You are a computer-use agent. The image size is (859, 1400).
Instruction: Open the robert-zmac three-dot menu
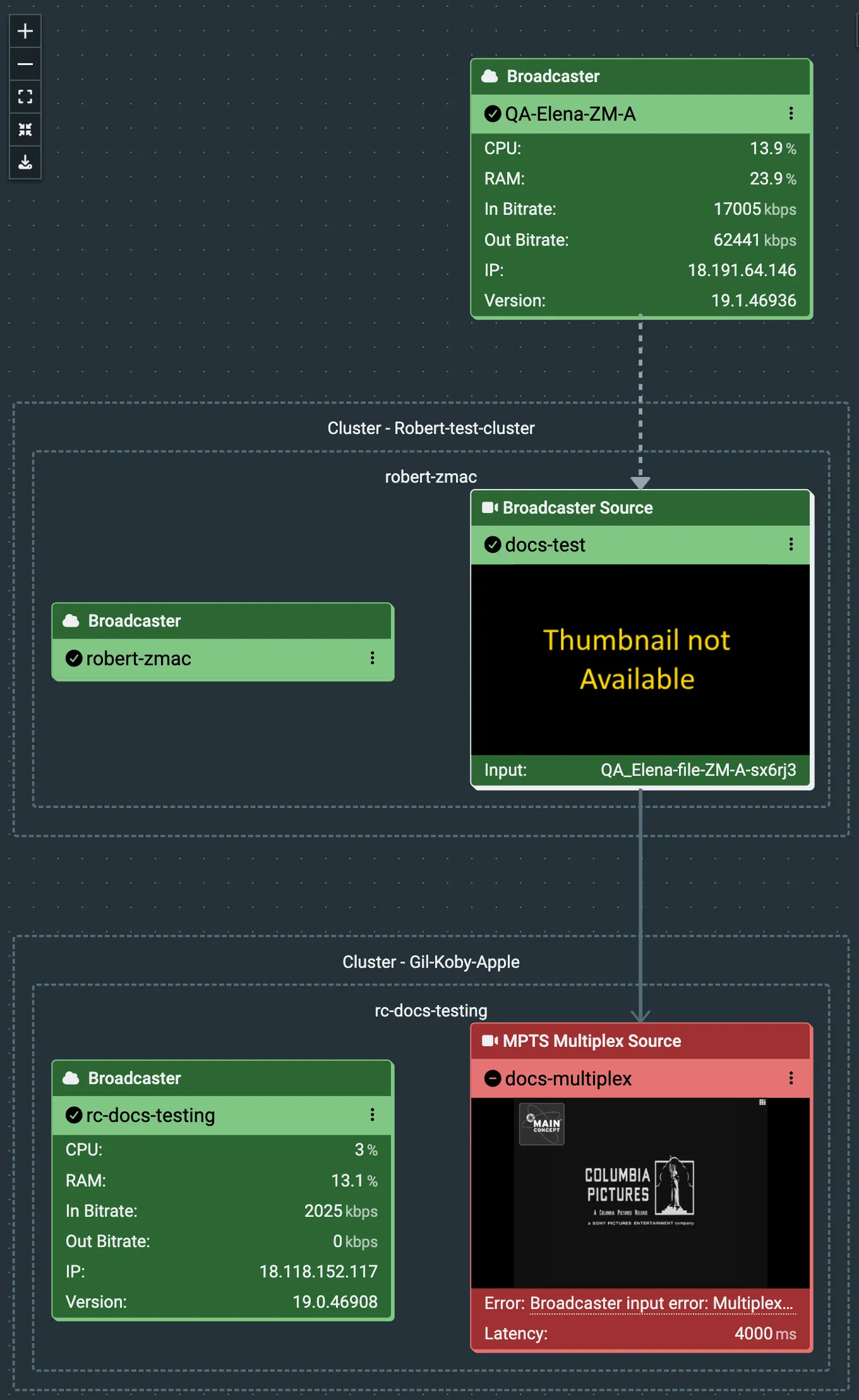click(x=373, y=658)
